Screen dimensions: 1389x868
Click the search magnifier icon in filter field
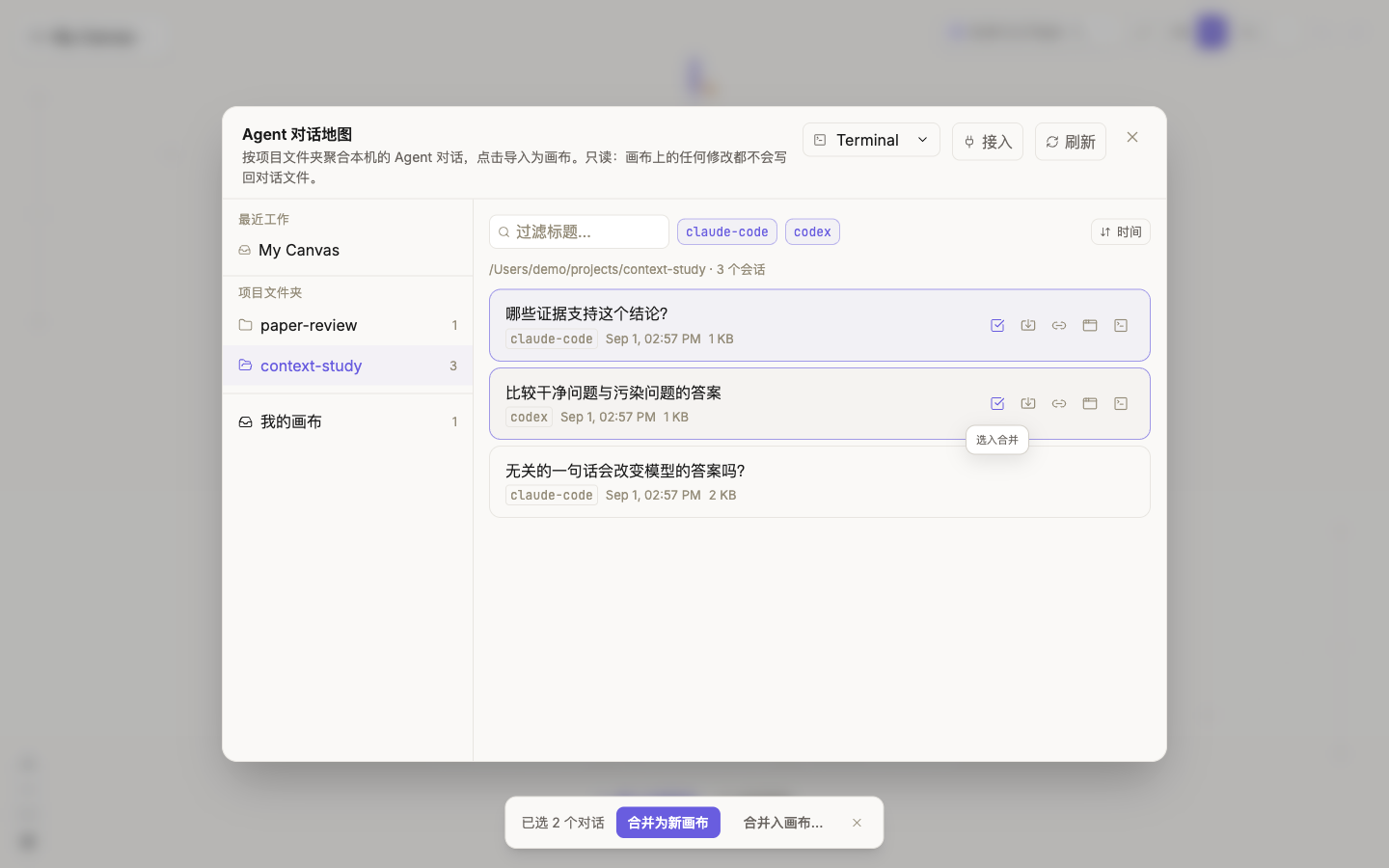point(504,232)
